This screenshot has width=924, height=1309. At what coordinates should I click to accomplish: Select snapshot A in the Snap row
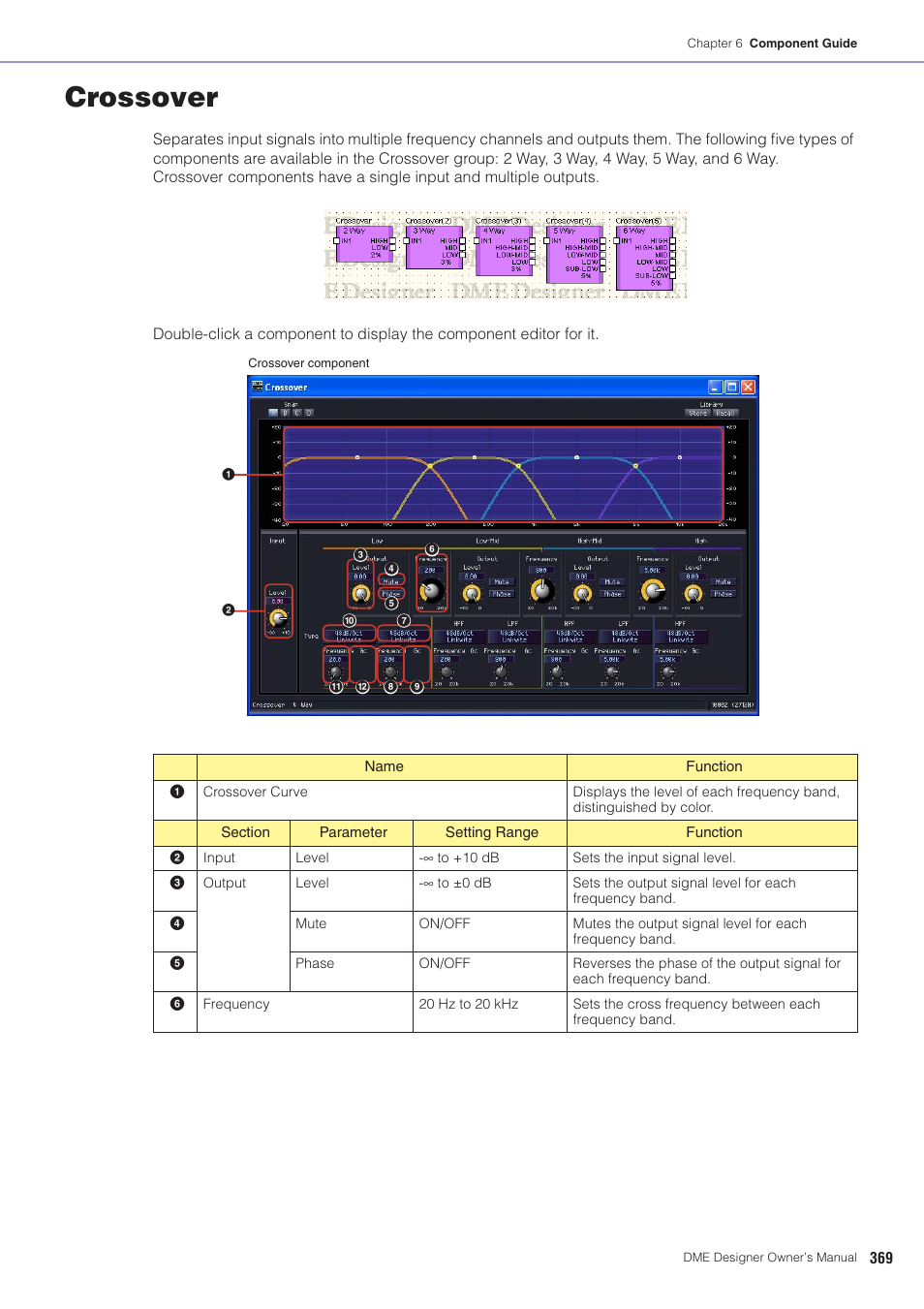(273, 413)
